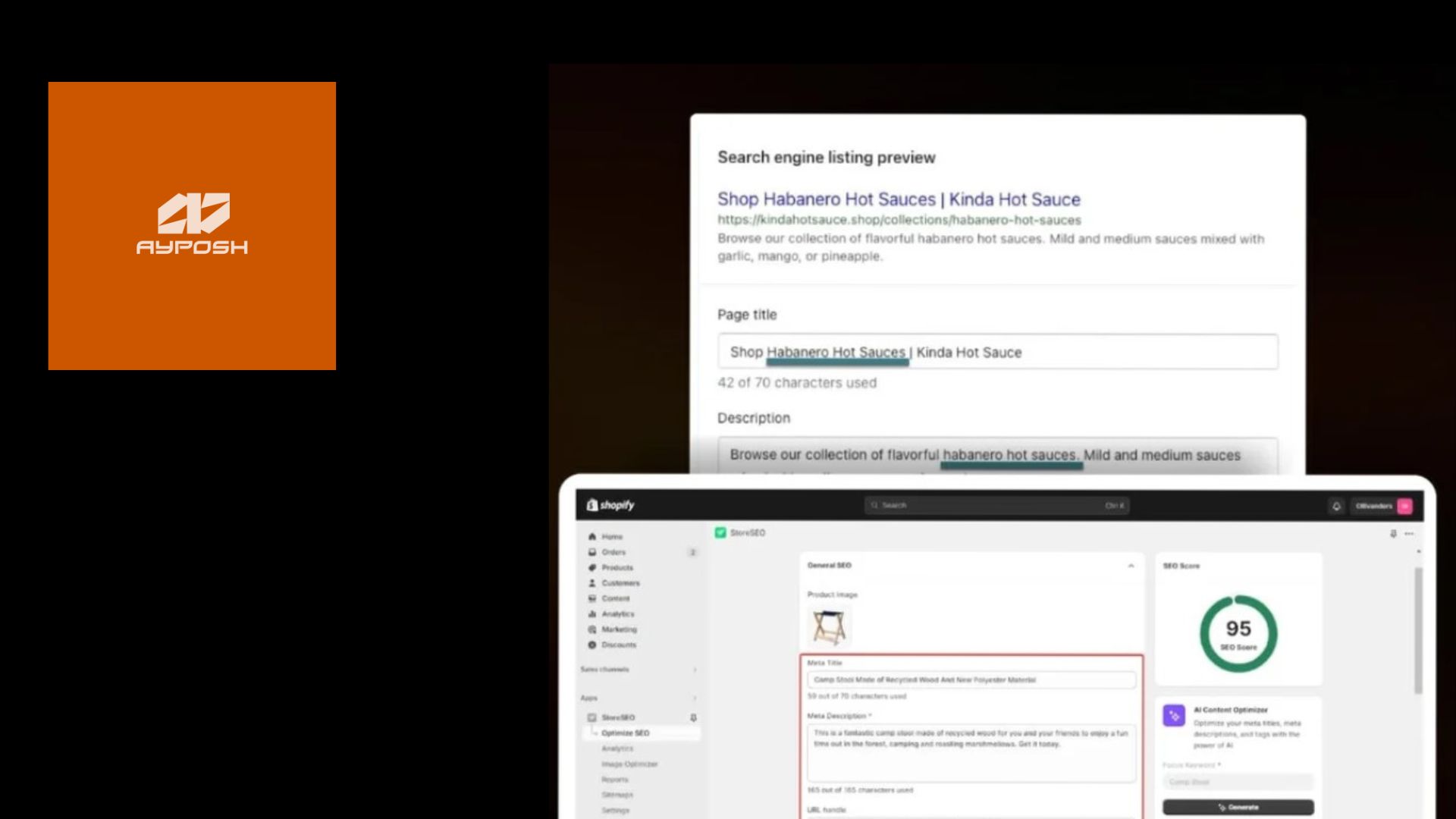
Task: Open Sitemaps under StoreSEO
Action: tap(617, 795)
